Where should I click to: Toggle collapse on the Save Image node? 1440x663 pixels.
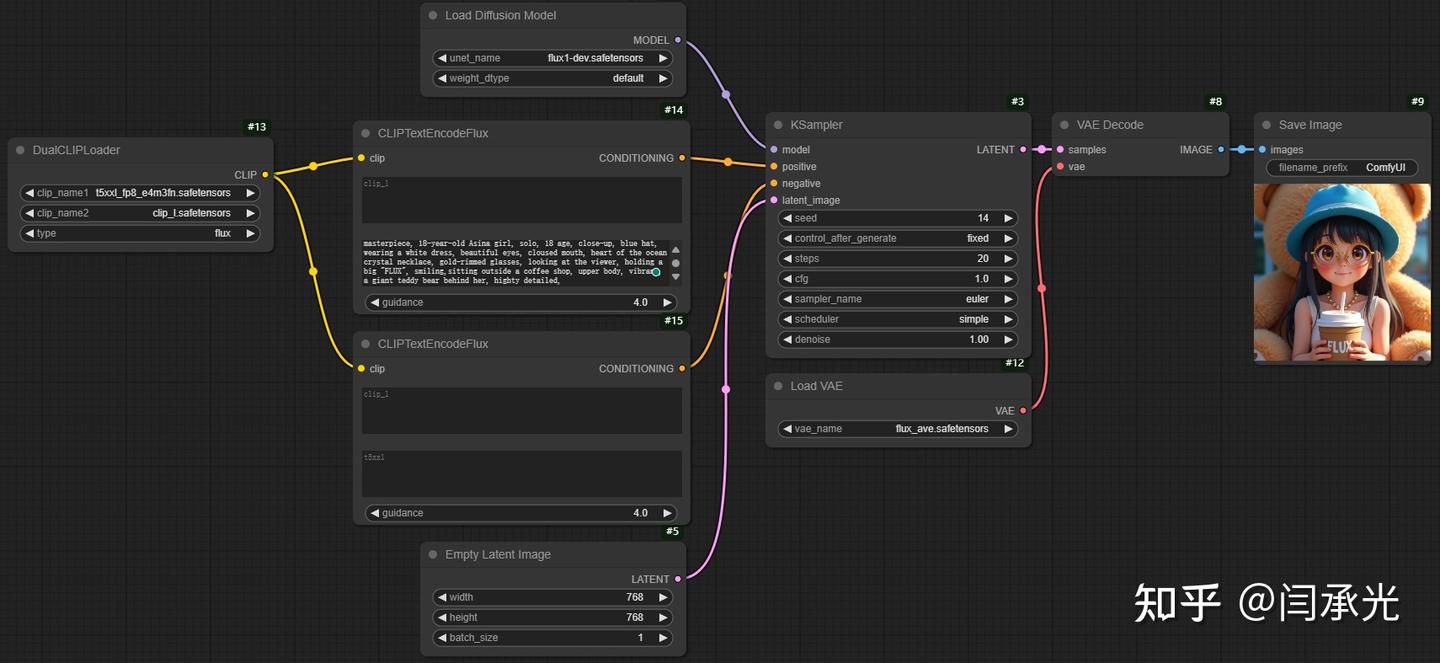click(1266, 125)
